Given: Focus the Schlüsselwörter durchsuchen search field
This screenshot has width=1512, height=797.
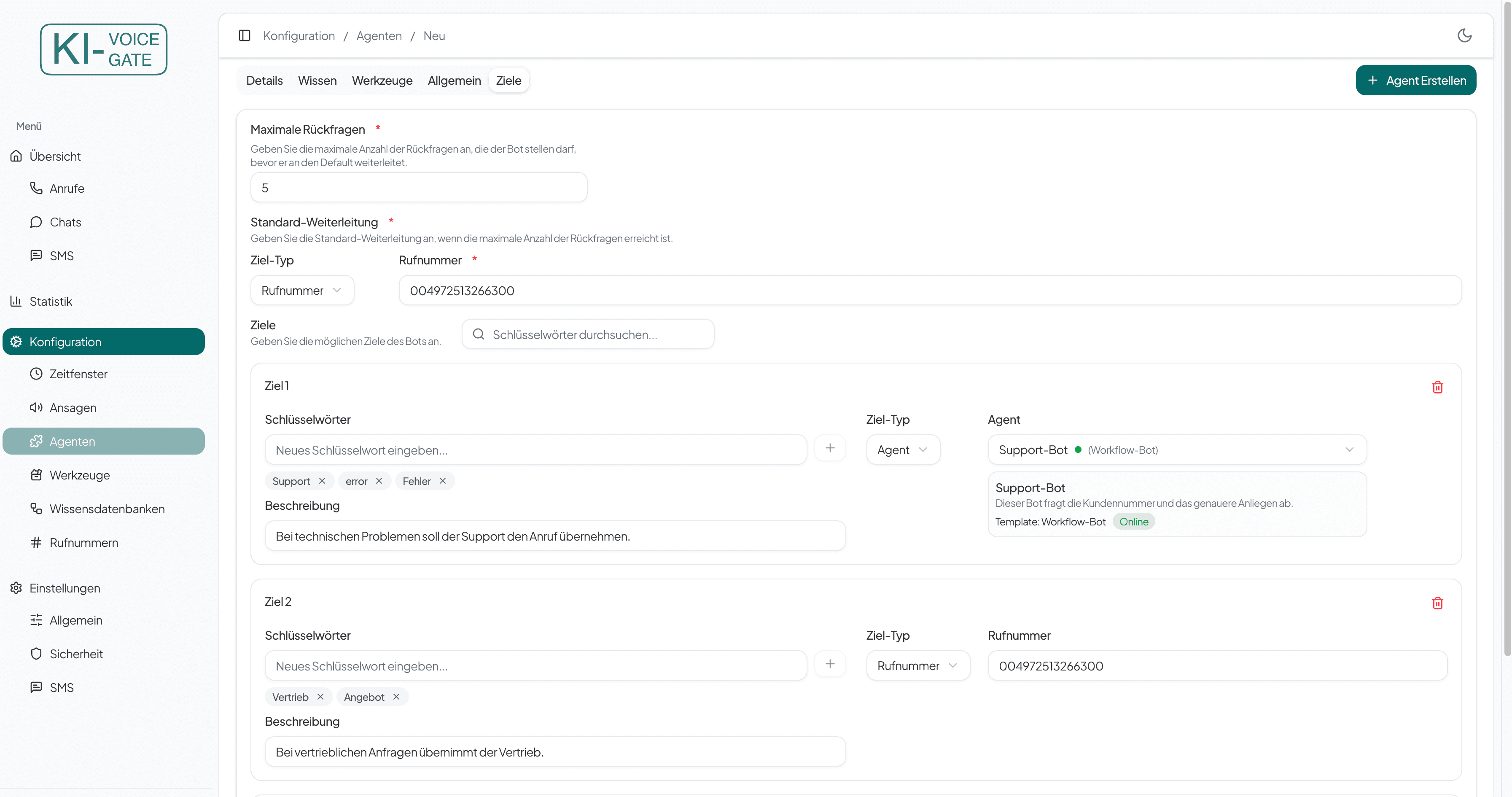Looking at the screenshot, I should 587,334.
